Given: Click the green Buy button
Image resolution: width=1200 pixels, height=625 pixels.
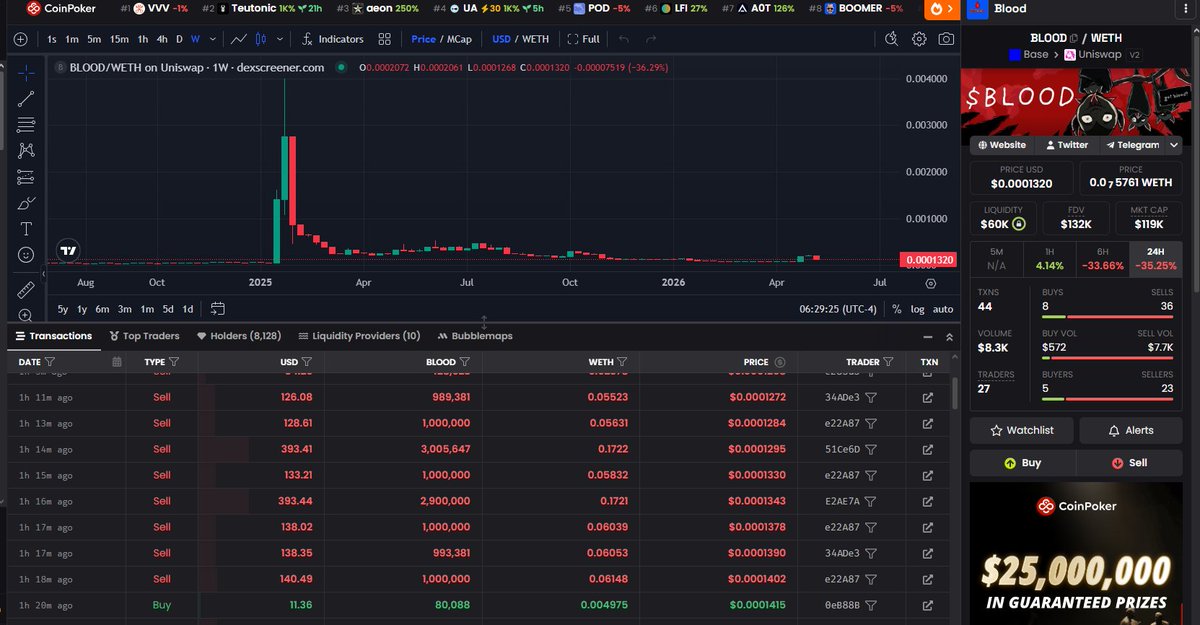Looking at the screenshot, I should coord(1022,463).
